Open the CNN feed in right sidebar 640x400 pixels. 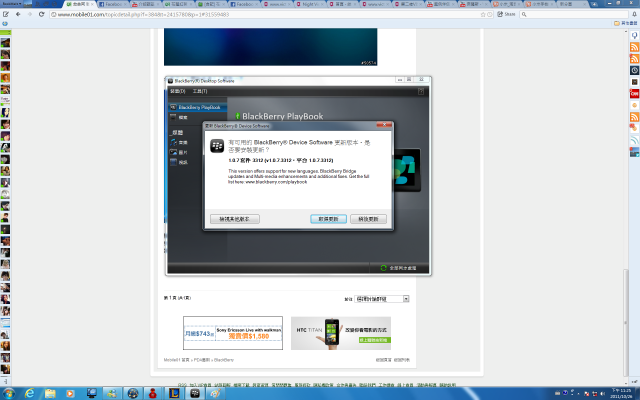click(634, 93)
